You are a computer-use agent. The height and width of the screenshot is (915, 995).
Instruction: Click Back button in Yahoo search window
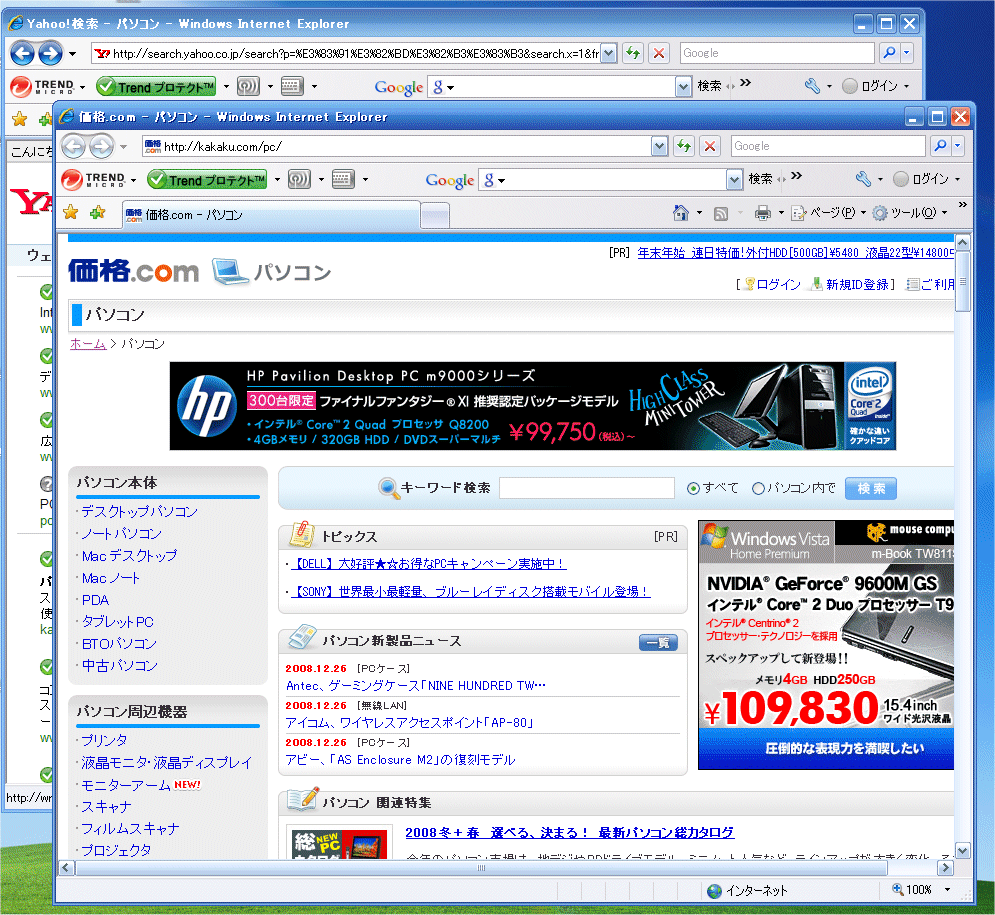(22, 53)
